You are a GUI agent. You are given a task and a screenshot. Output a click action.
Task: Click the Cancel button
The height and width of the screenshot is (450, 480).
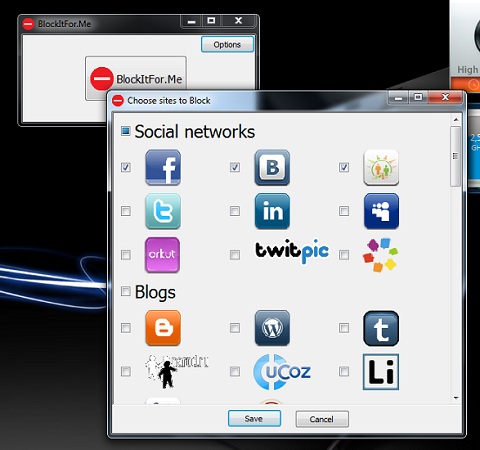pyautogui.click(x=322, y=419)
